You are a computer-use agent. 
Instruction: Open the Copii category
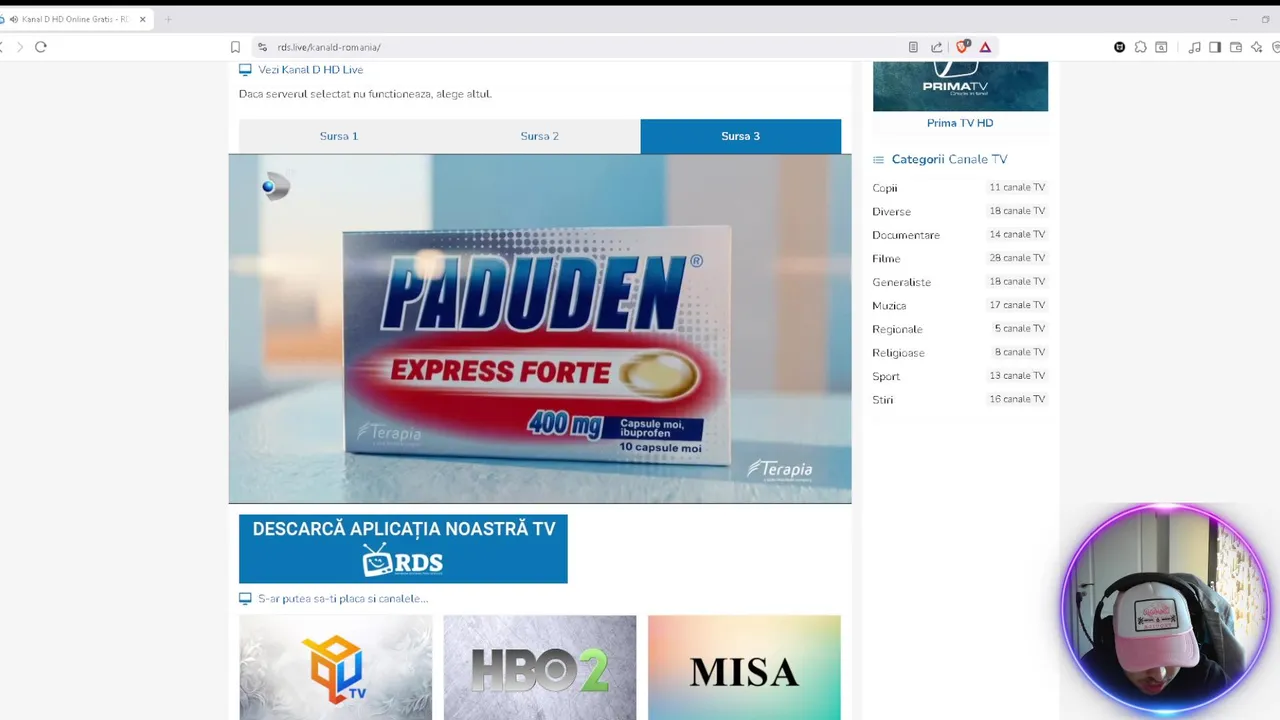(885, 188)
